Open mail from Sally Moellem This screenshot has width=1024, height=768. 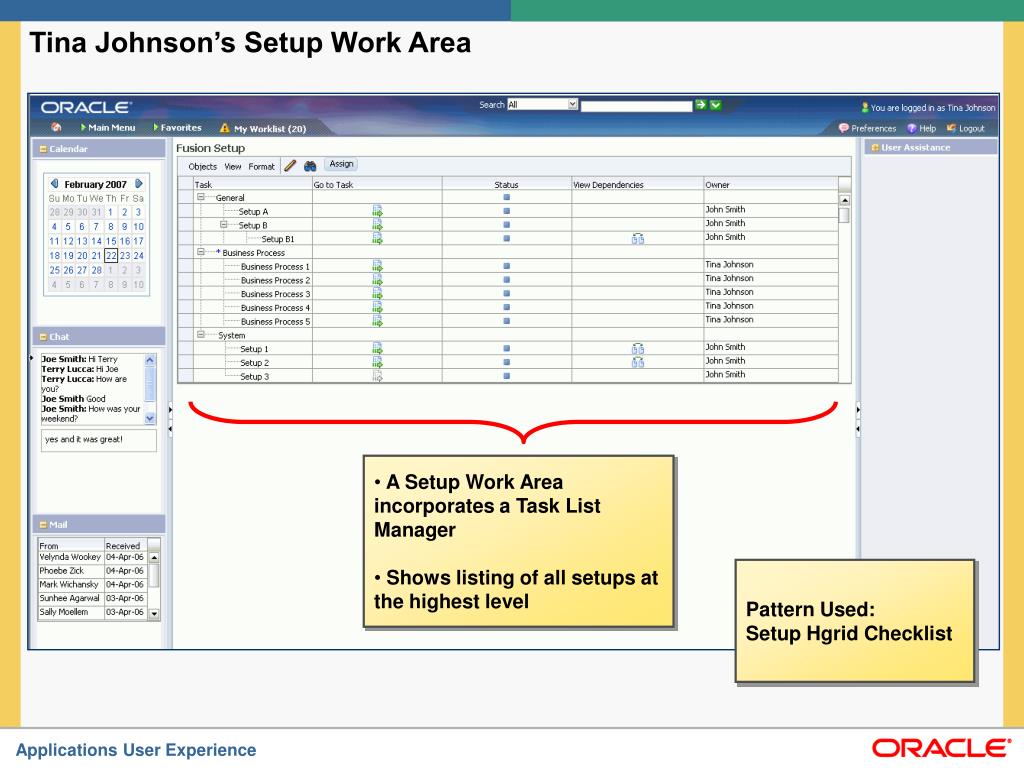(93, 612)
